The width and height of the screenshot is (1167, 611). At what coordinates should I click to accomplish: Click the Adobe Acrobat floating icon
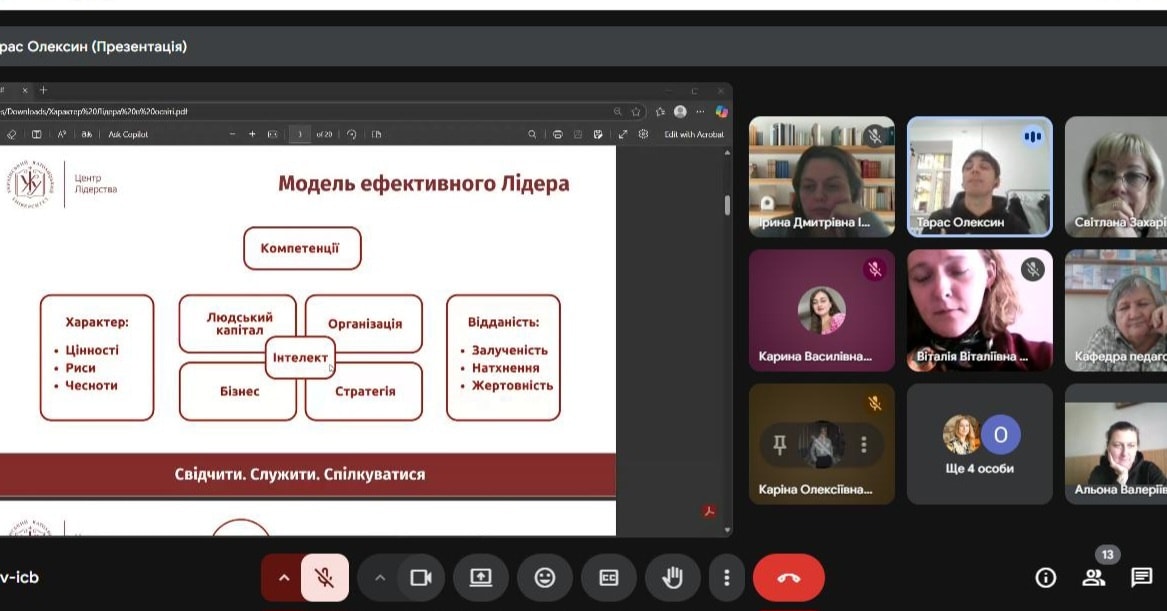[709, 511]
